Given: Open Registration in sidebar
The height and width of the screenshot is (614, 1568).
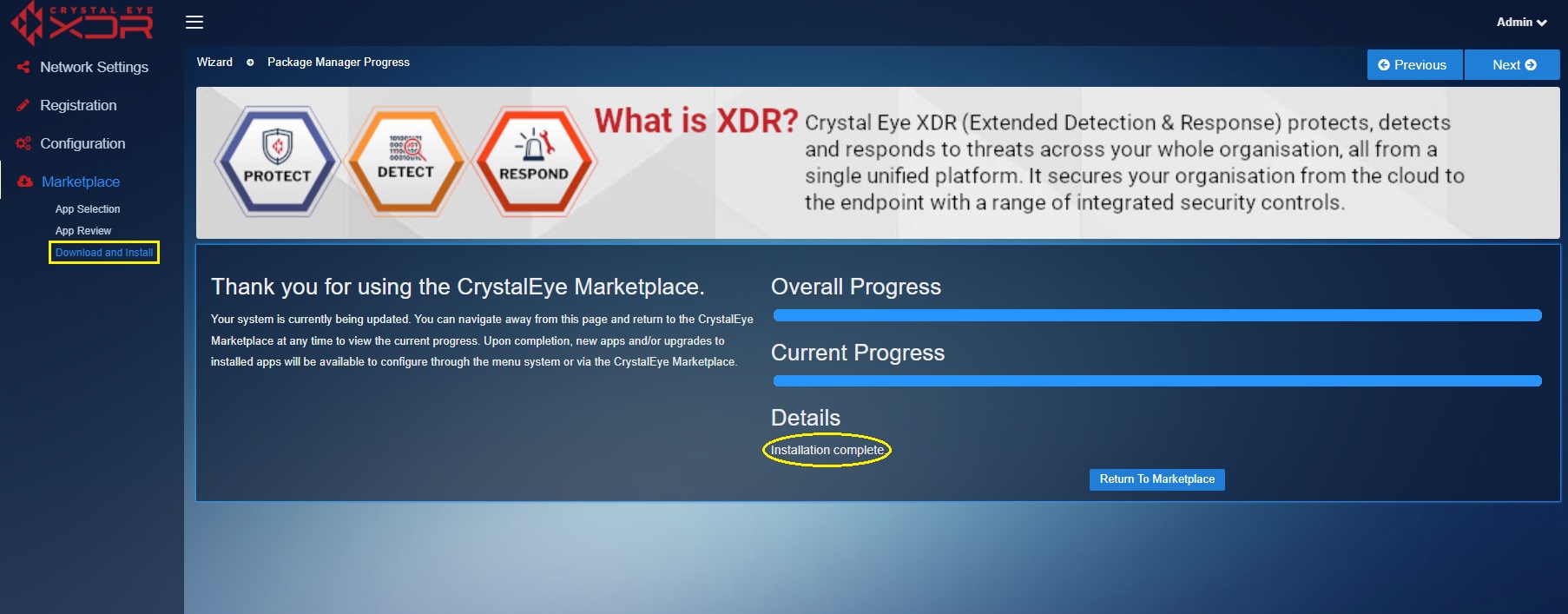Looking at the screenshot, I should coord(78,105).
